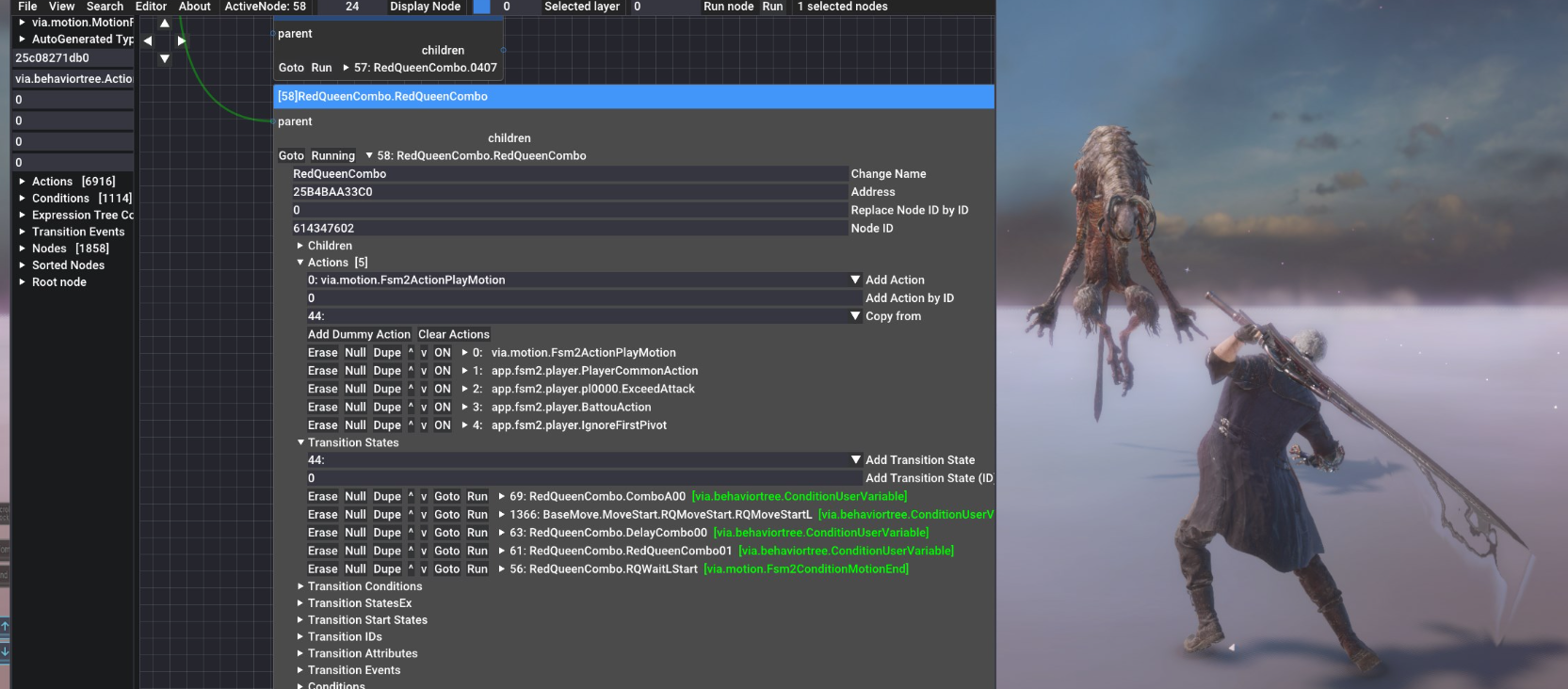Move IgnoreFirstPivot down with v icon
Screen dimensions: 1568x689
point(424,425)
